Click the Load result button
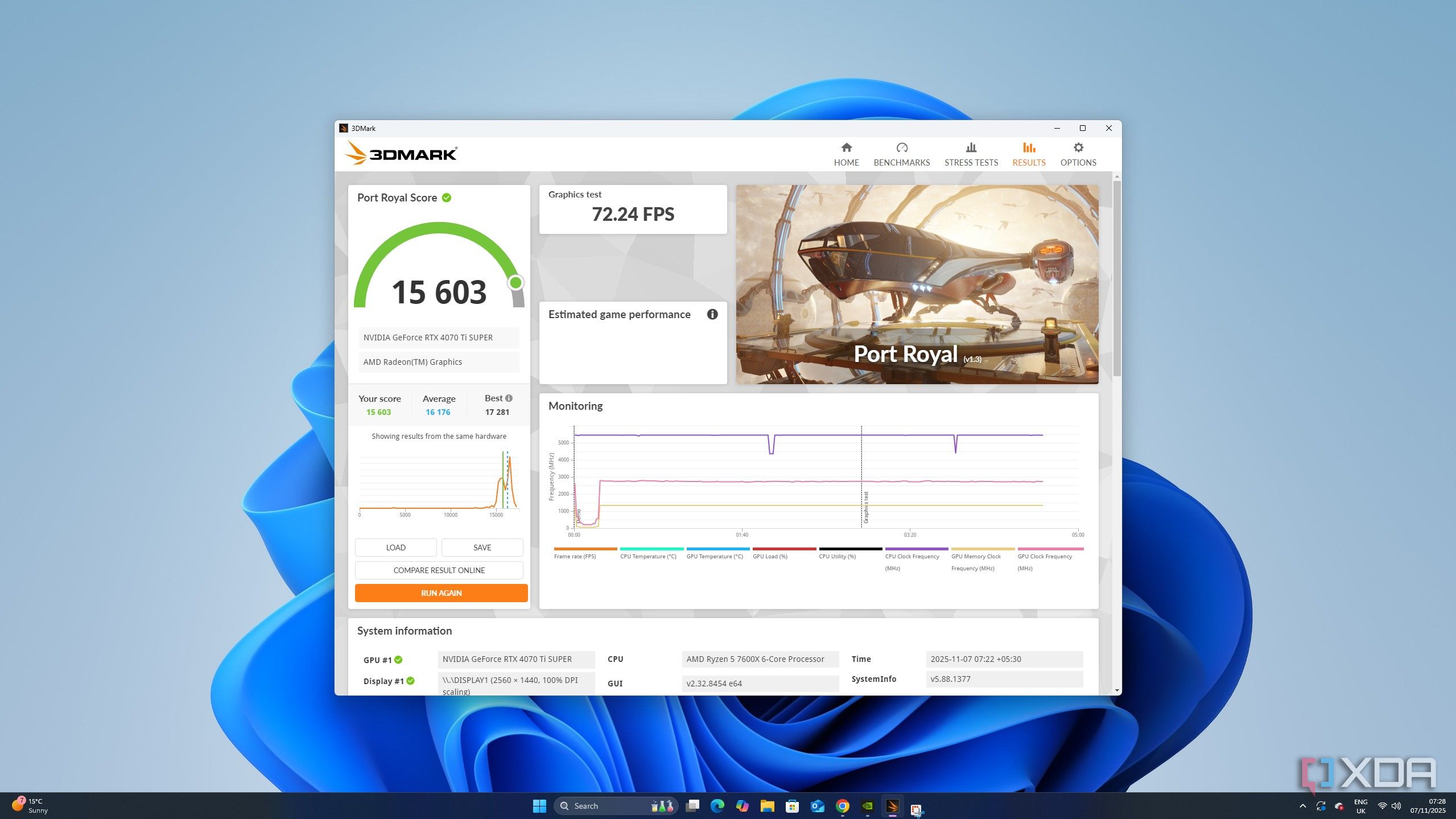 395,548
